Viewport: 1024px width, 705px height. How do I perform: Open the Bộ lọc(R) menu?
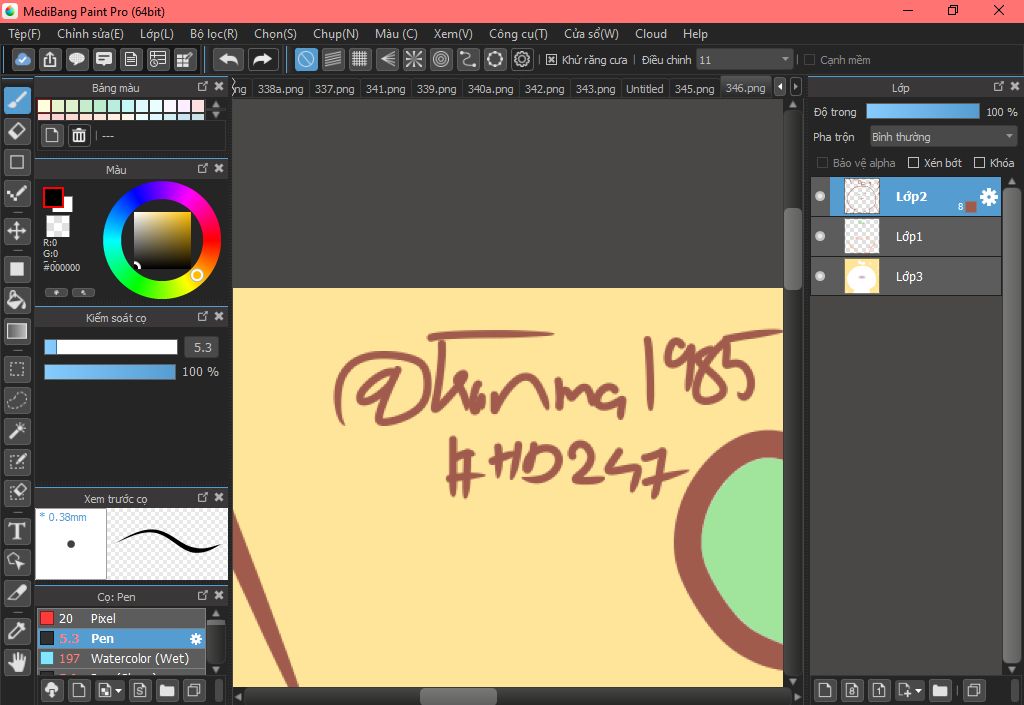[214, 33]
